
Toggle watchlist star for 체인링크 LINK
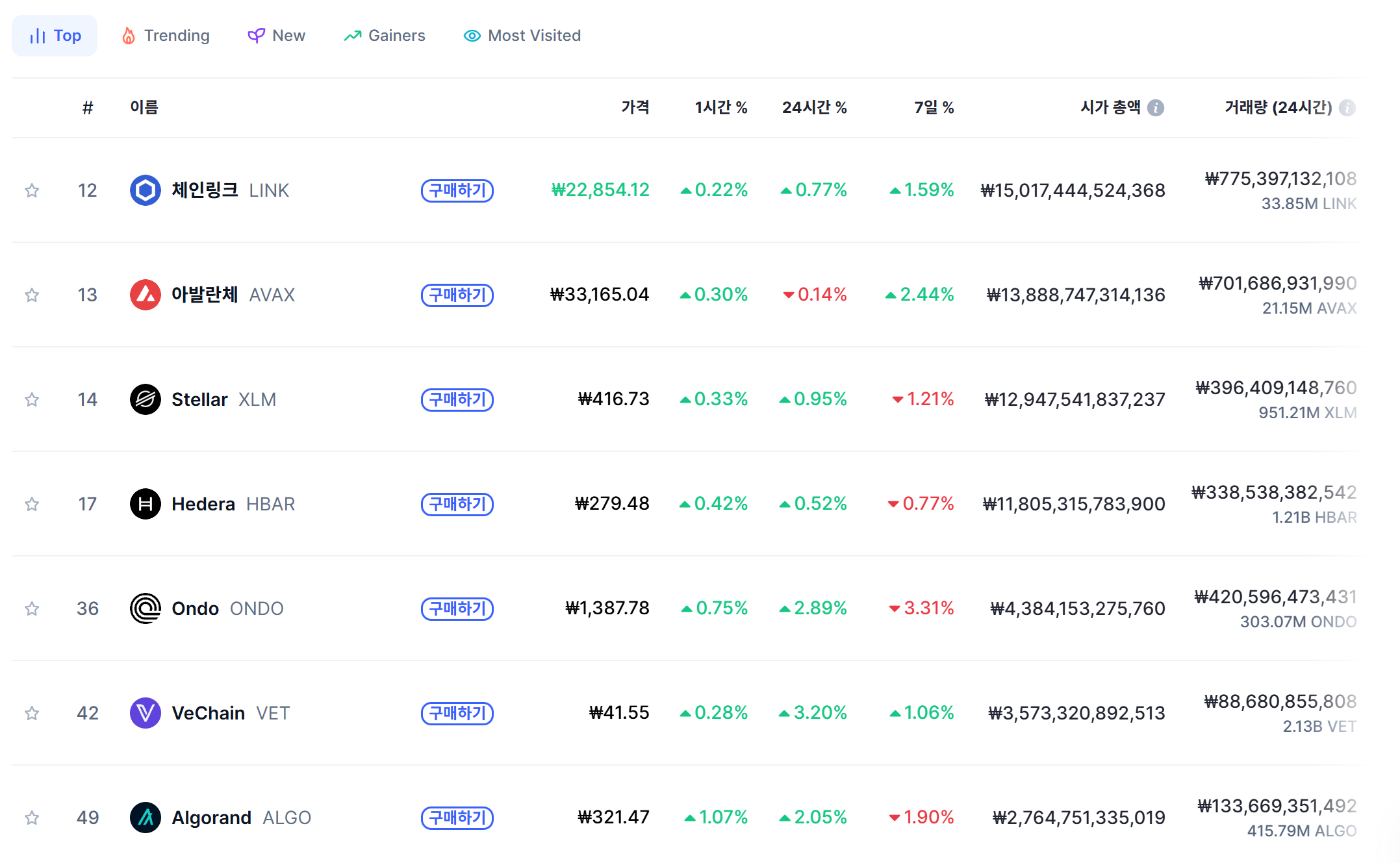coord(32,190)
